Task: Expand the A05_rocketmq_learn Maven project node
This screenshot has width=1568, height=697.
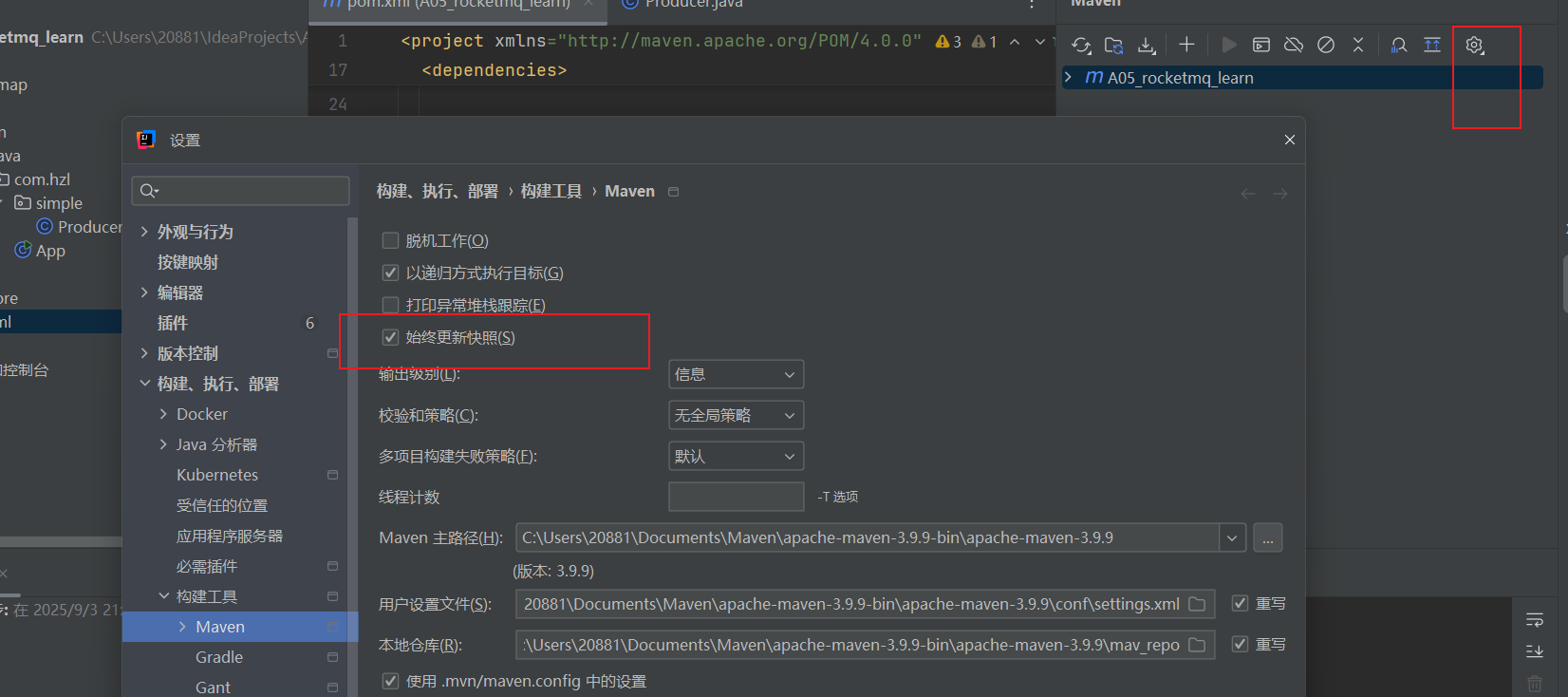Action: 1069,77
